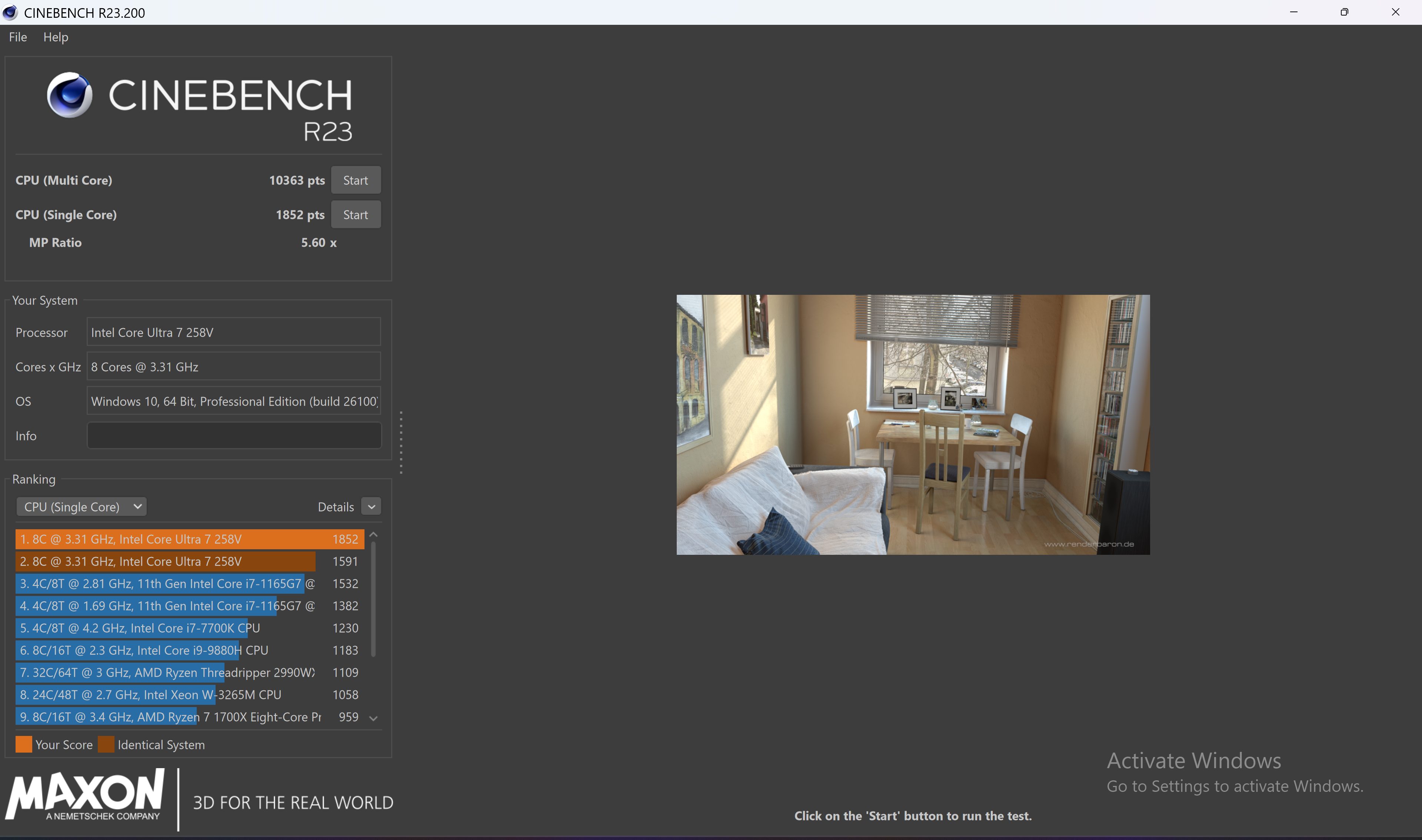Image resolution: width=1422 pixels, height=840 pixels.
Task: Minimize the Cinebench window
Action: click(x=1293, y=12)
